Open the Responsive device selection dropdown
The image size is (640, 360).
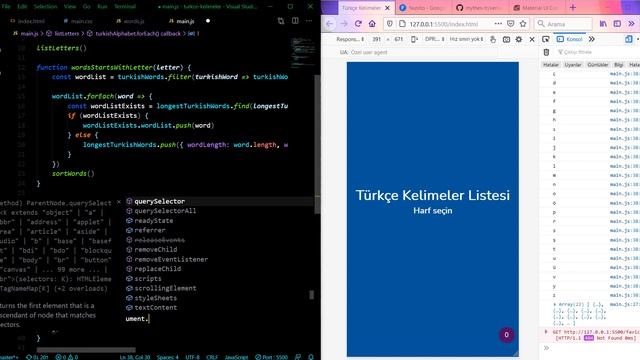(350, 39)
